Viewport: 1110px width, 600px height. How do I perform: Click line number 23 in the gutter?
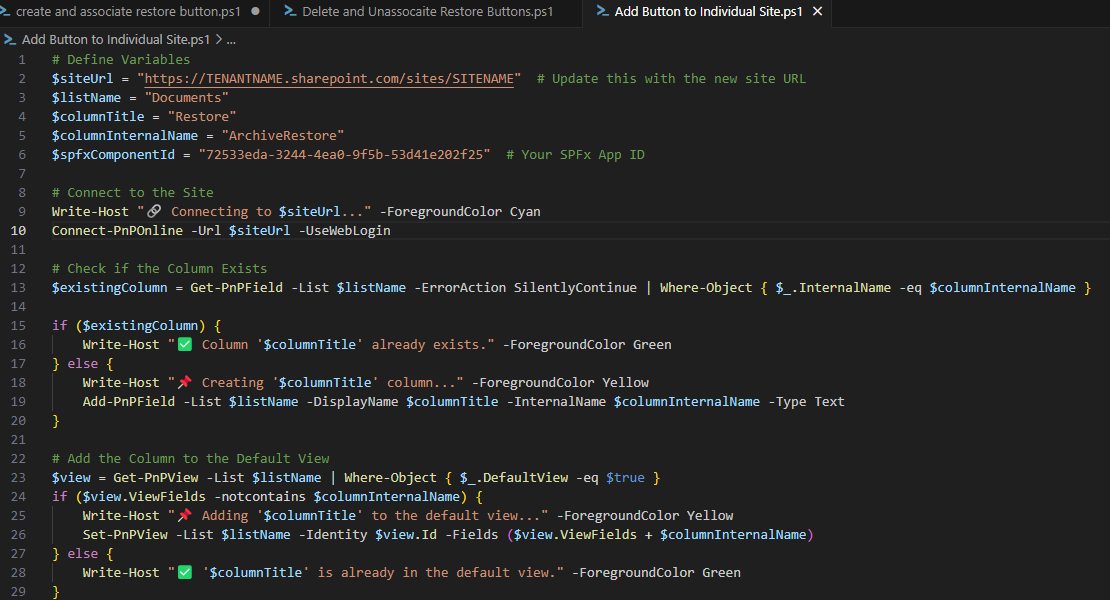tap(21, 478)
